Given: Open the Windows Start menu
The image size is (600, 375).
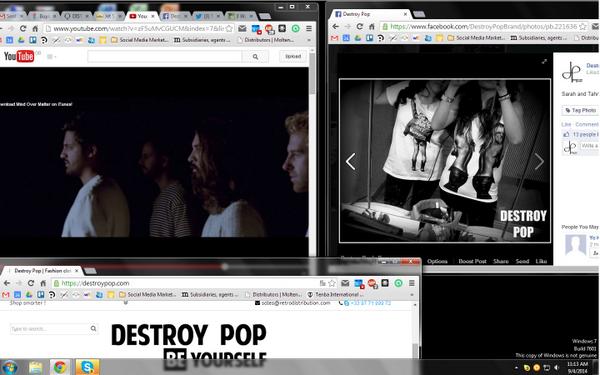Looking at the screenshot, I should pyautogui.click(x=10, y=367).
